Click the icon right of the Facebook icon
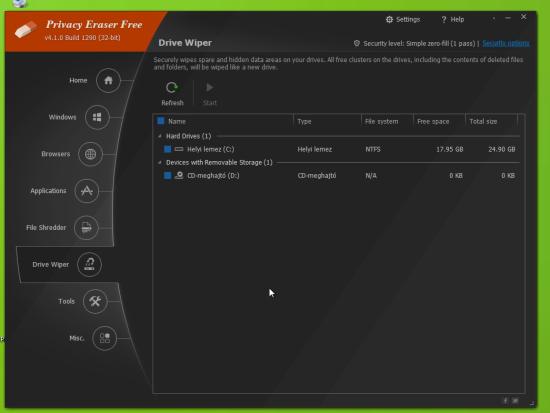550x413 pixels. [515, 401]
